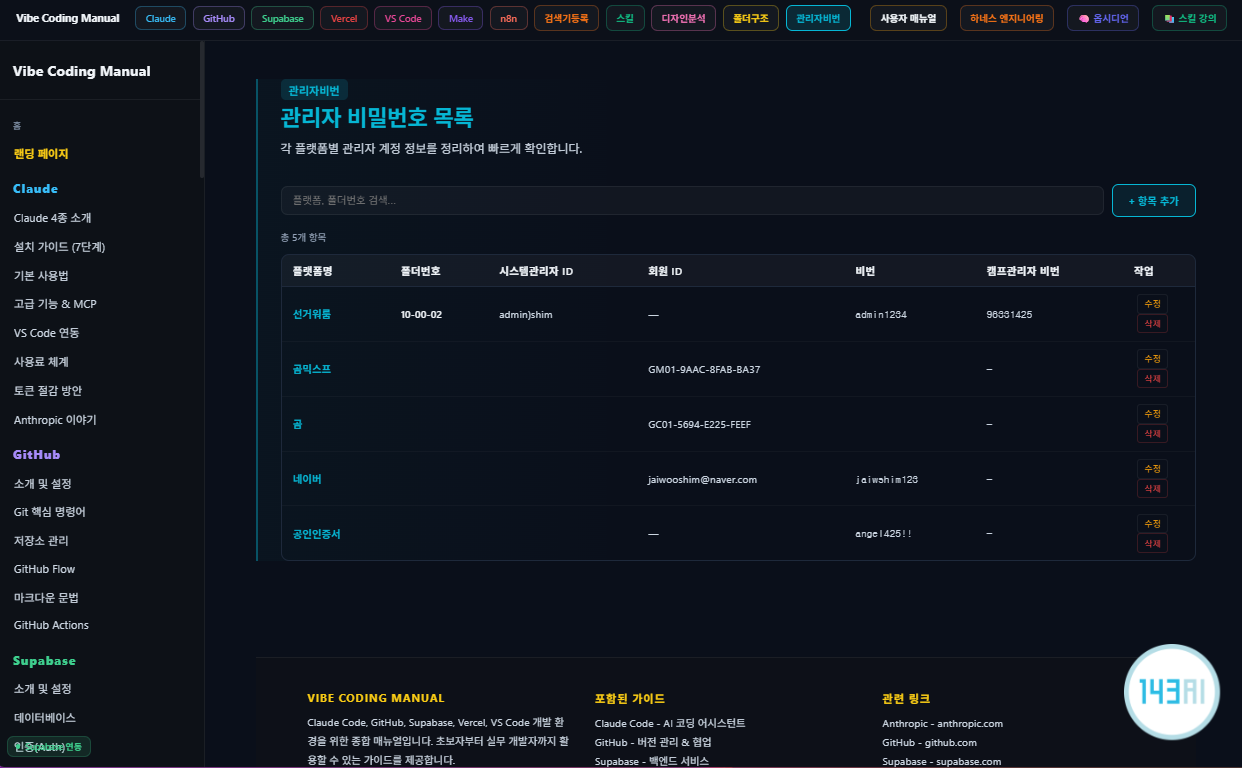Click the 공인인증서 platform name
Image resolution: width=1242 pixels, height=768 pixels.
317,534
